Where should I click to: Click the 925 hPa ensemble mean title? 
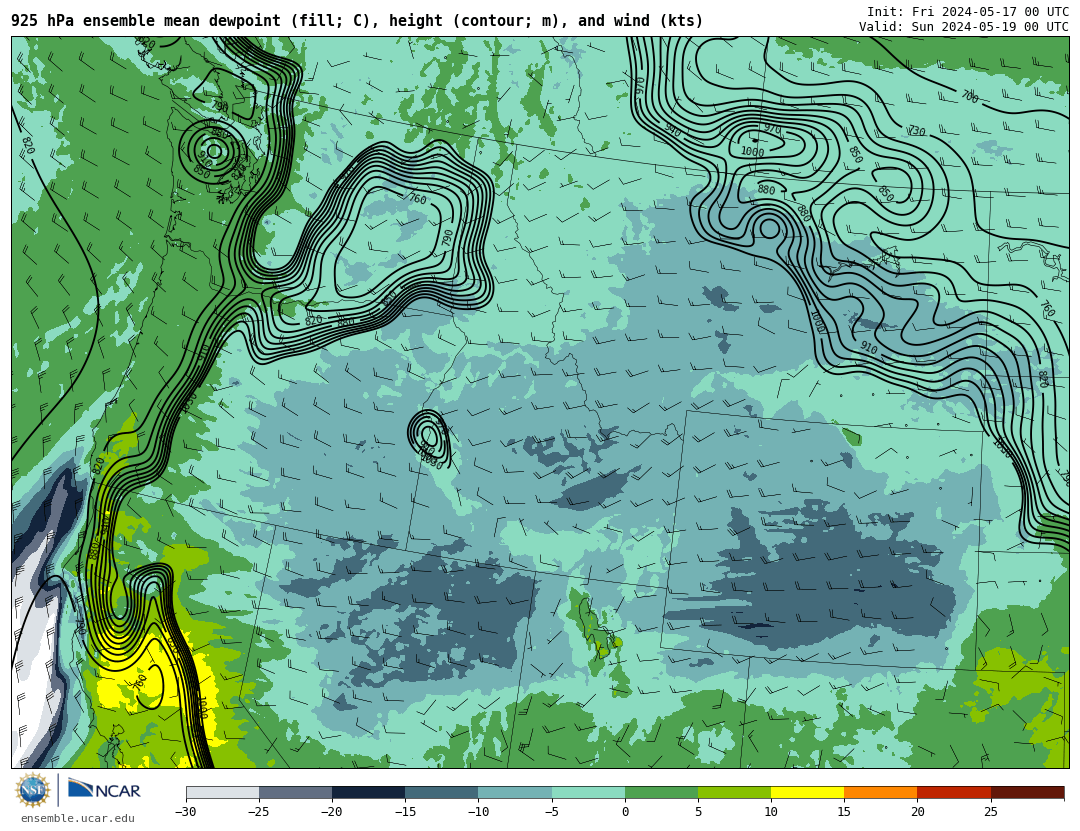357,21
